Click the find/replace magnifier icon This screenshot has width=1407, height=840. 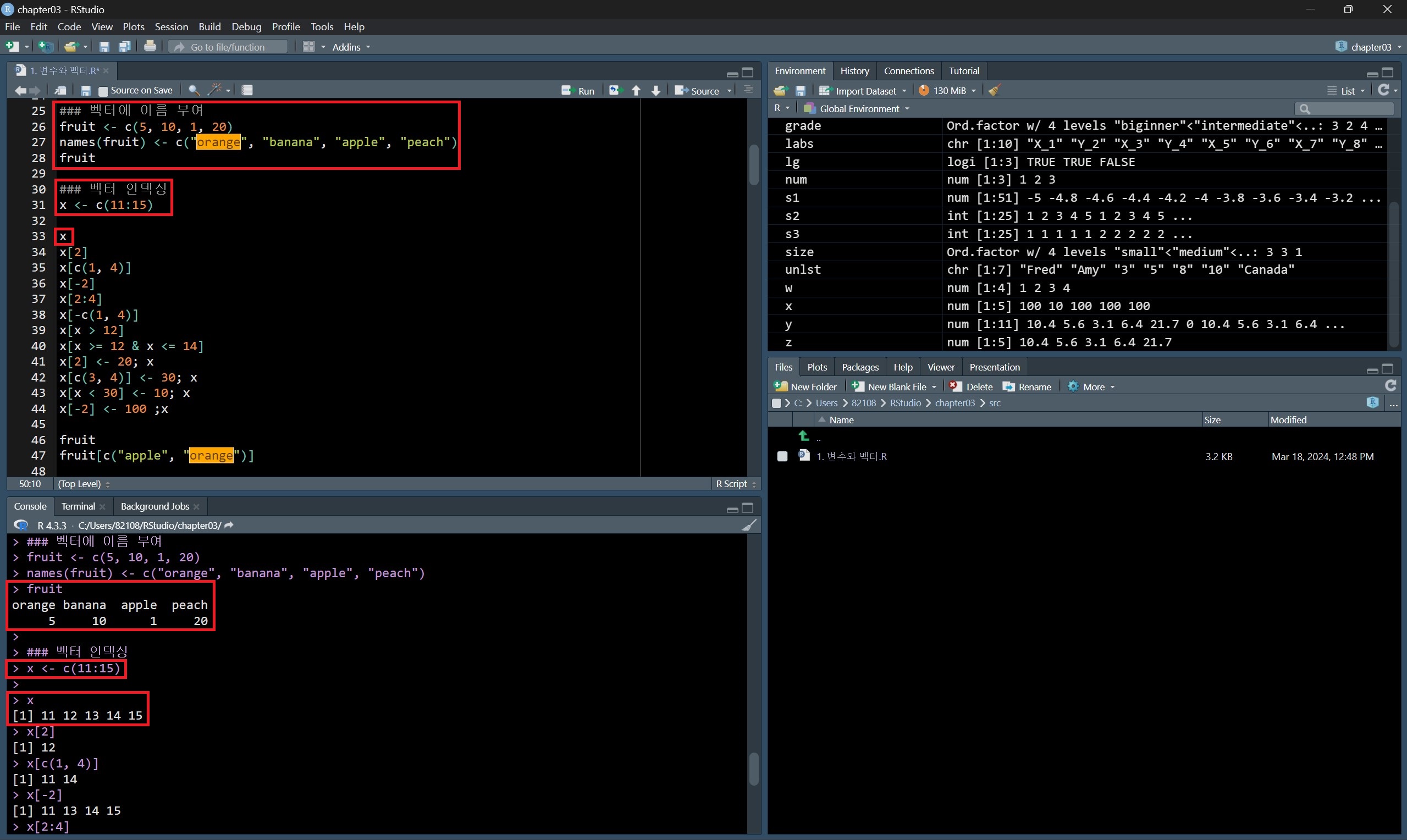click(194, 90)
